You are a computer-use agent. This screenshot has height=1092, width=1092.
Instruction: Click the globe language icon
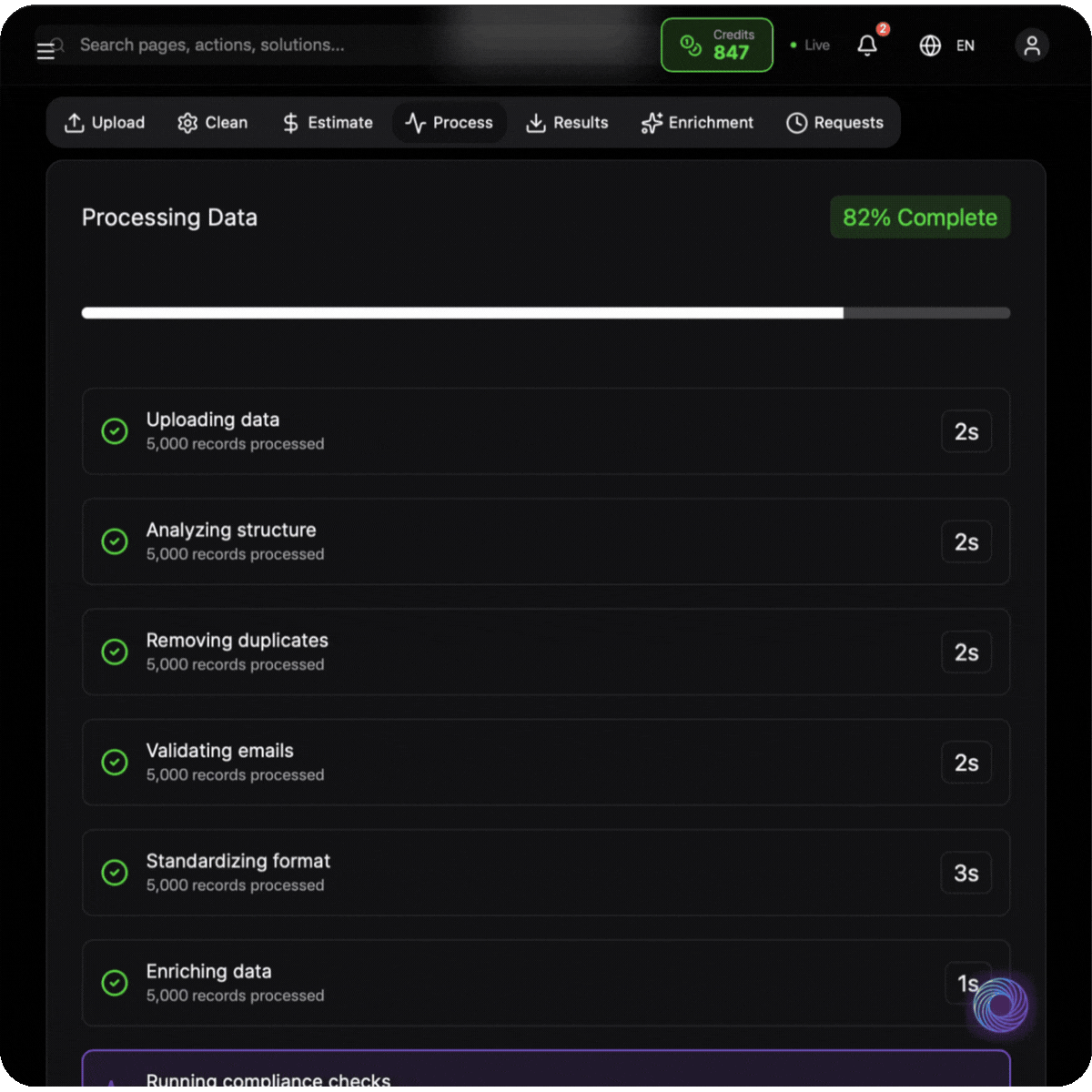(x=929, y=45)
